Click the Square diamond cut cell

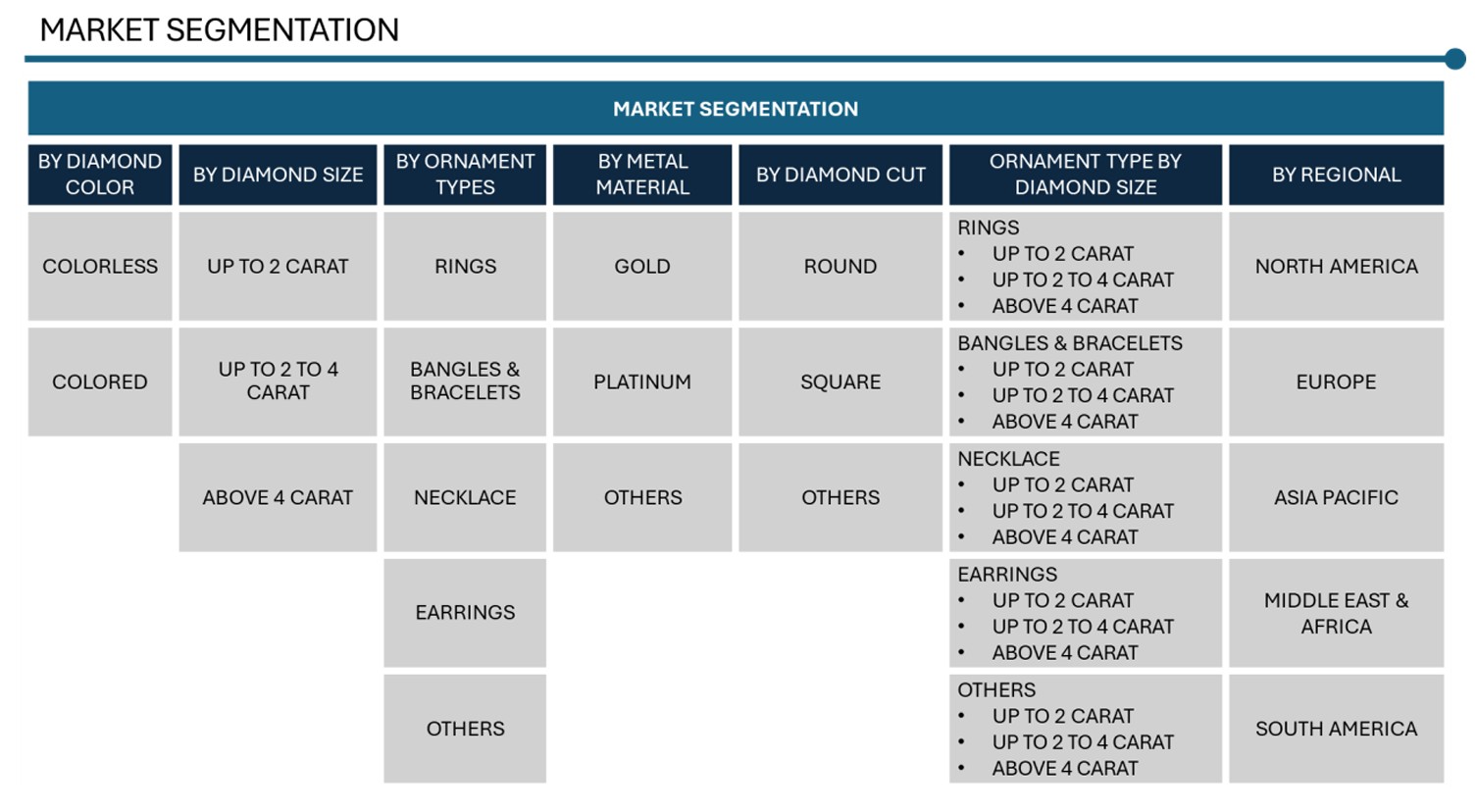coord(840,381)
